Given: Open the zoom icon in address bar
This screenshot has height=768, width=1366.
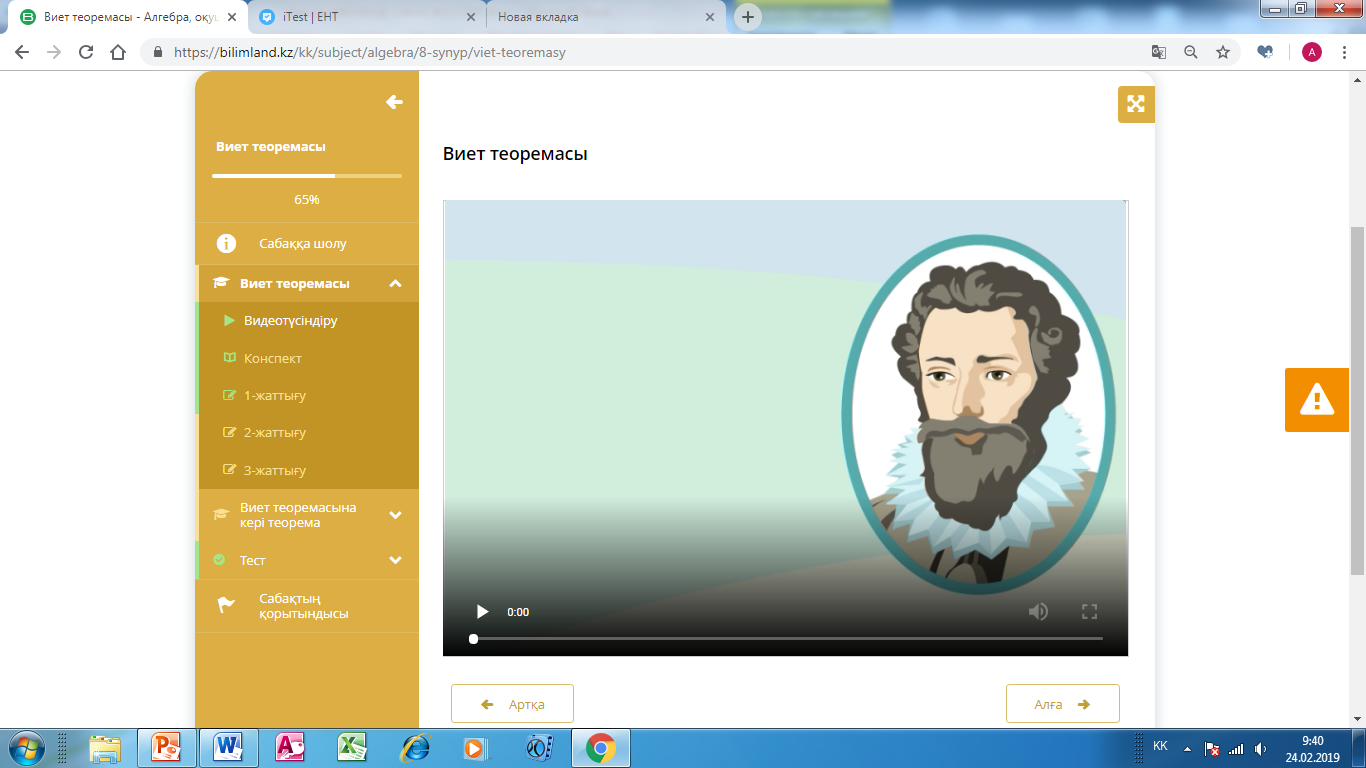Looking at the screenshot, I should [1191, 52].
